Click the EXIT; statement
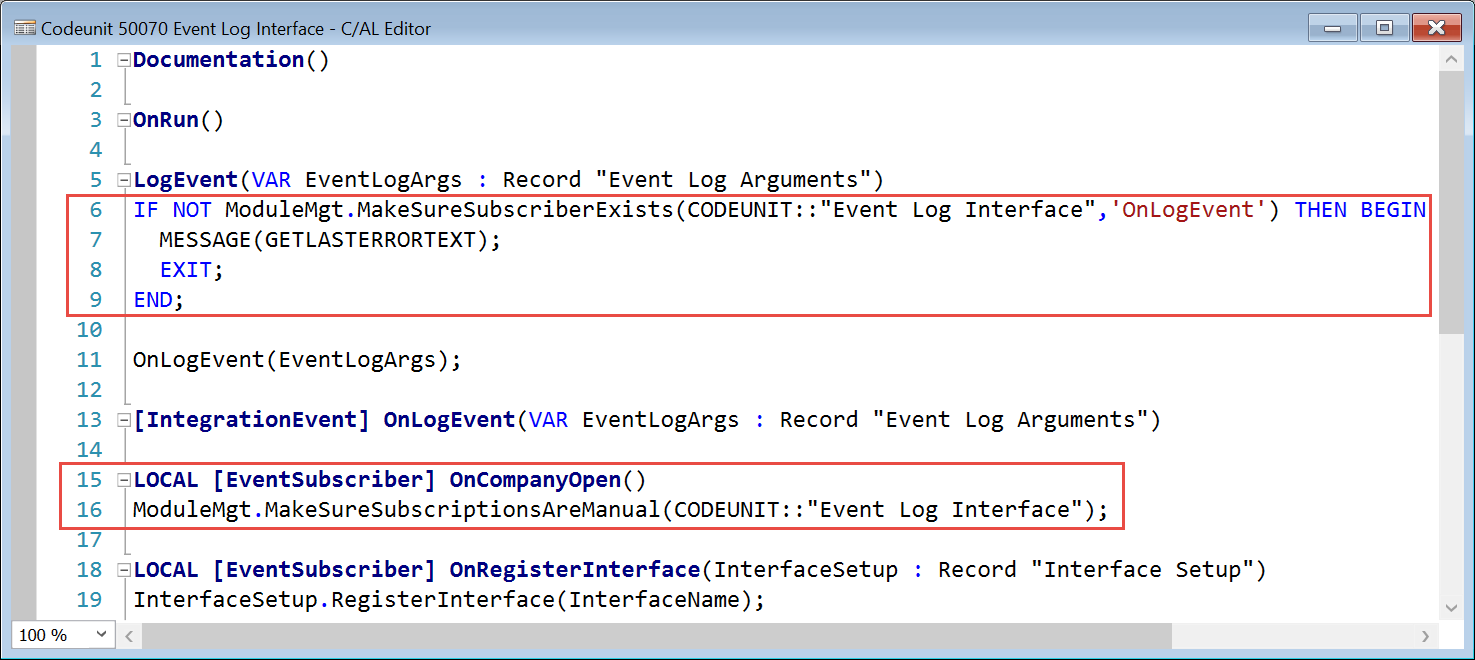Viewport: 1475px width, 660px height. pos(192,270)
